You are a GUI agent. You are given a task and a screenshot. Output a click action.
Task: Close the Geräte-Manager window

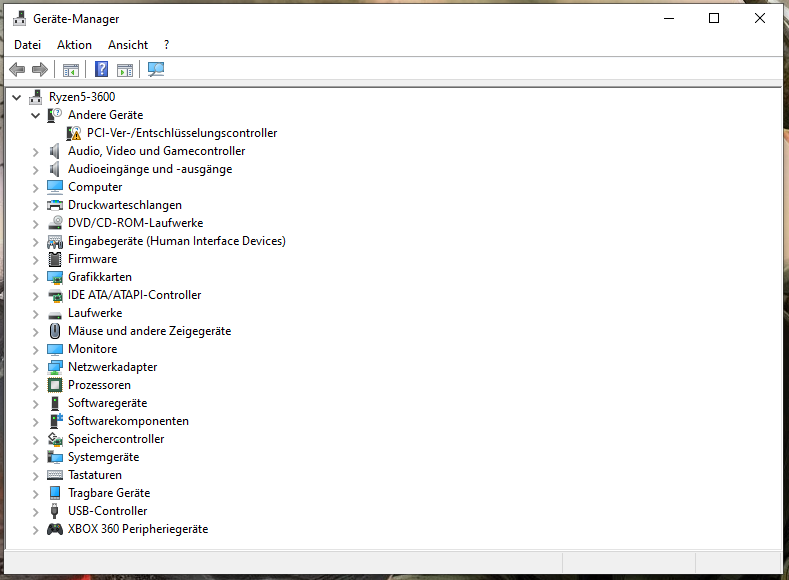tap(760, 19)
